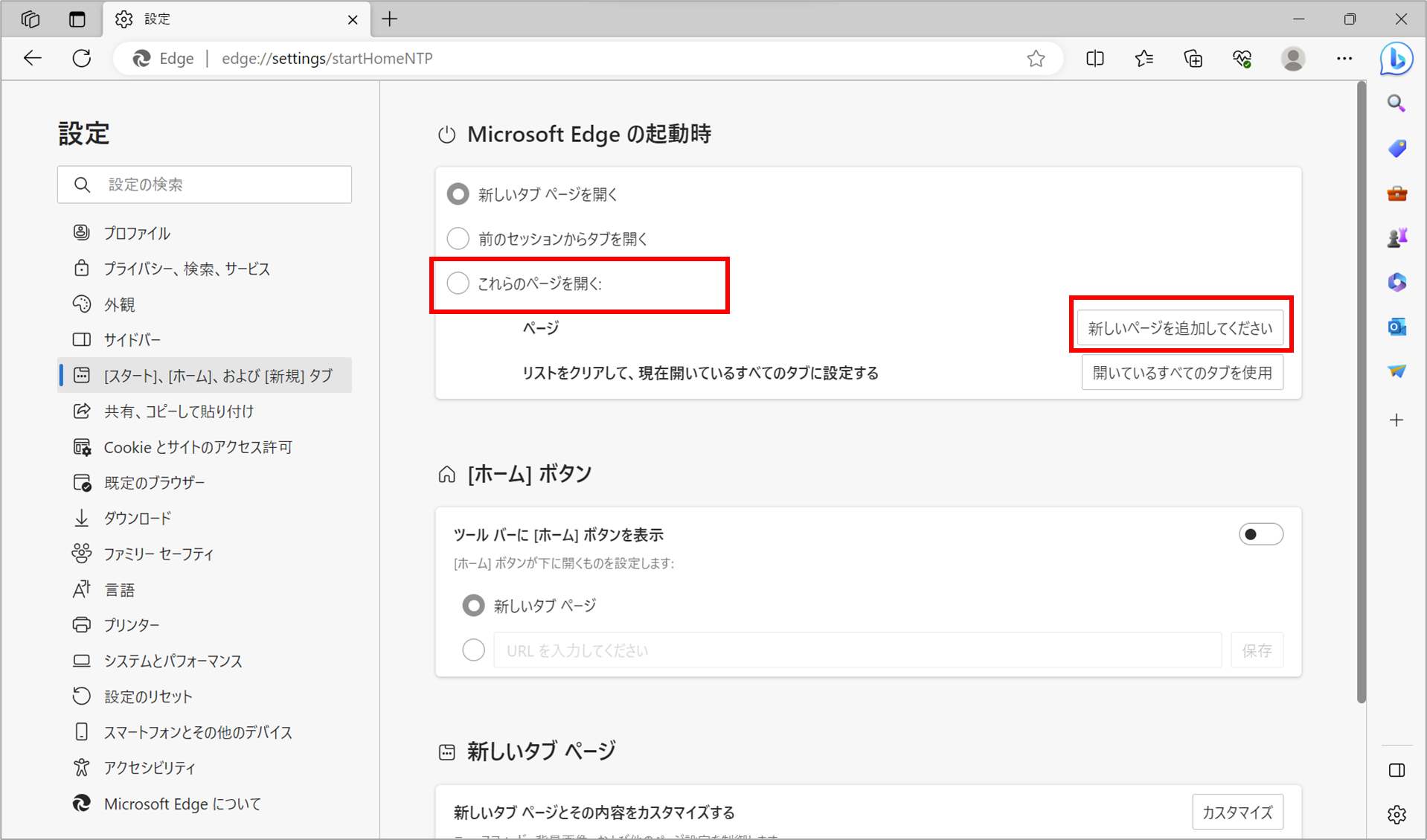Open the Bing Copilot sidebar icon
Screen dimensions: 1427x840
[1396, 59]
